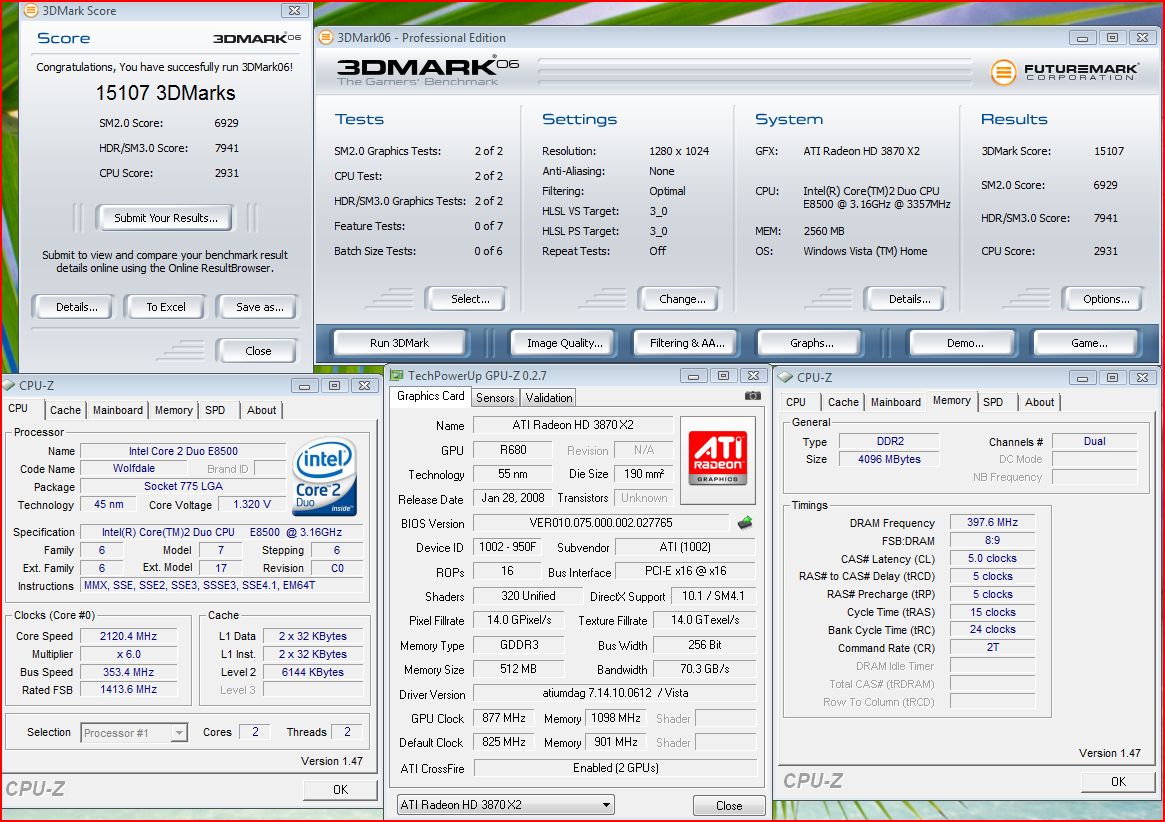Image resolution: width=1165 pixels, height=822 pixels.
Task: Open Memory tab in left CPU-Z window
Action: [x=174, y=410]
